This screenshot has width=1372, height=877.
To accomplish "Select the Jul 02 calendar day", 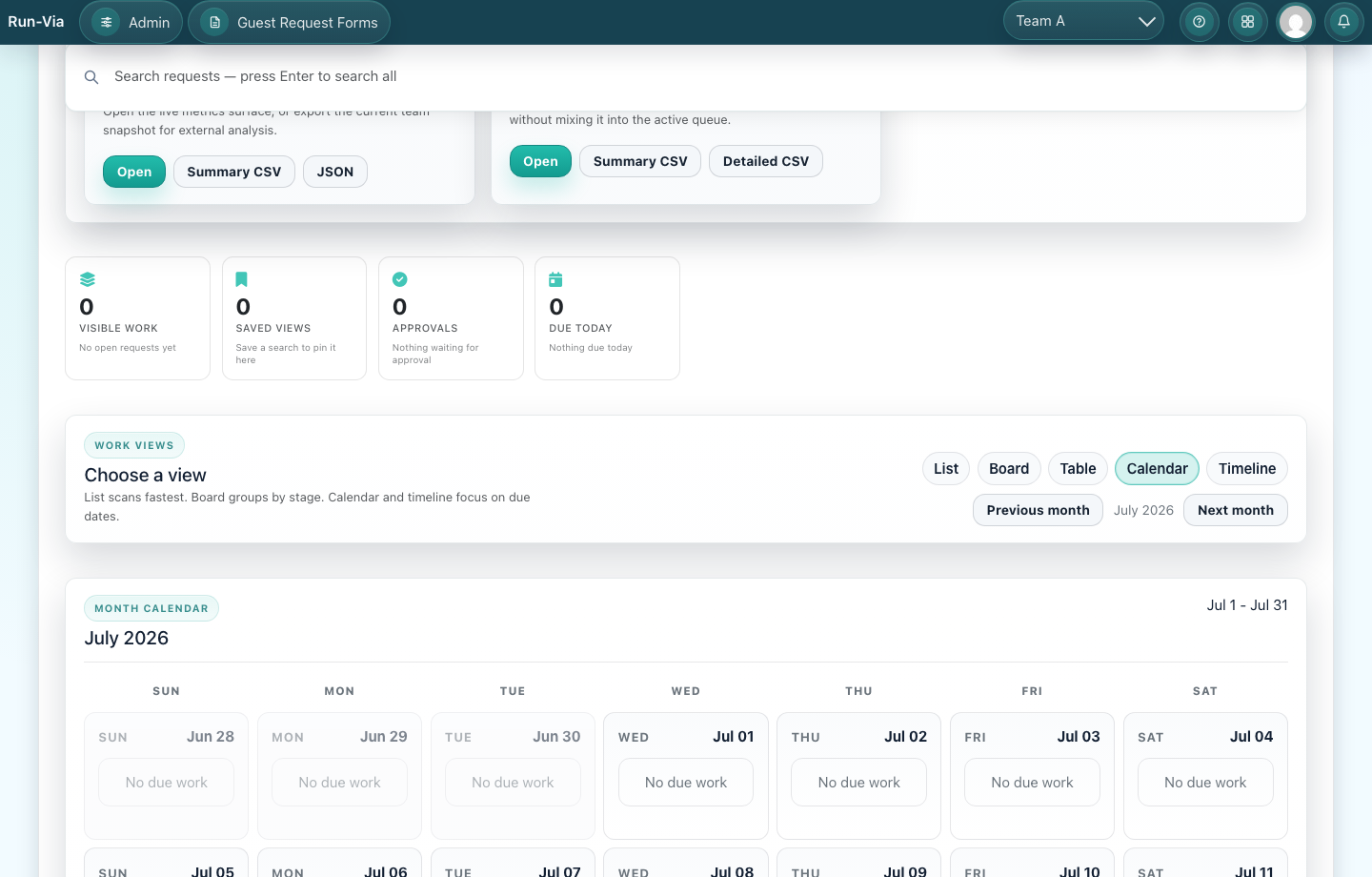I will click(858, 776).
